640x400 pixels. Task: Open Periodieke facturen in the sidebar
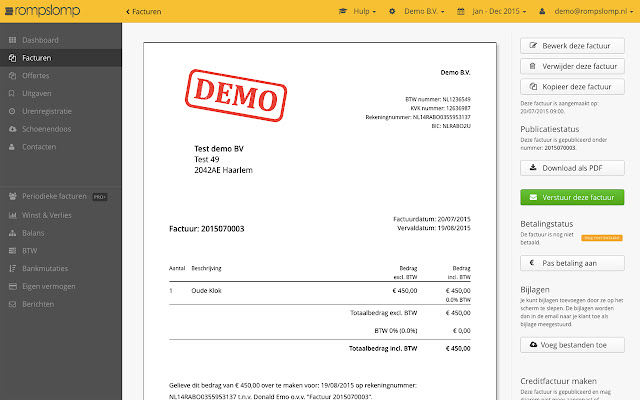[x=61, y=196]
